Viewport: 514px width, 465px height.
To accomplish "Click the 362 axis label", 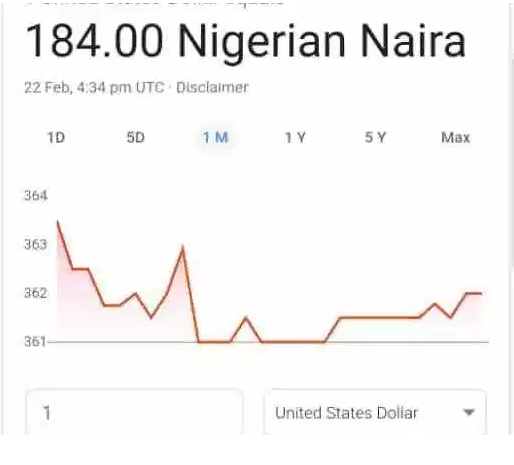I will (36, 293).
